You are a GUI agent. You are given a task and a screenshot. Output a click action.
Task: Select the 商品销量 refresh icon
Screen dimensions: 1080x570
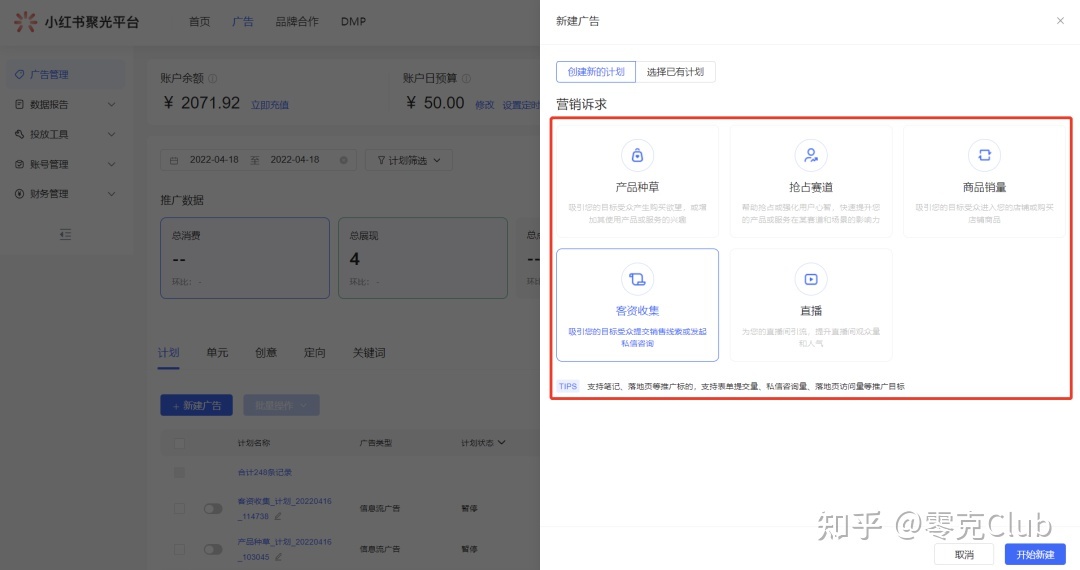click(984, 156)
